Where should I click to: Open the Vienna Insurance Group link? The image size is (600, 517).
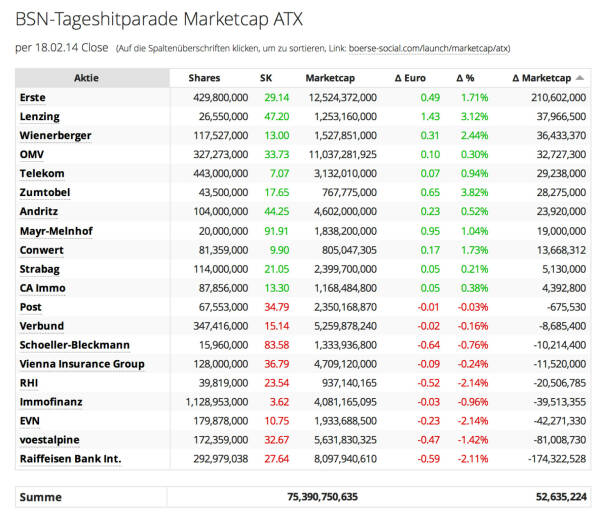pyautogui.click(x=82, y=364)
